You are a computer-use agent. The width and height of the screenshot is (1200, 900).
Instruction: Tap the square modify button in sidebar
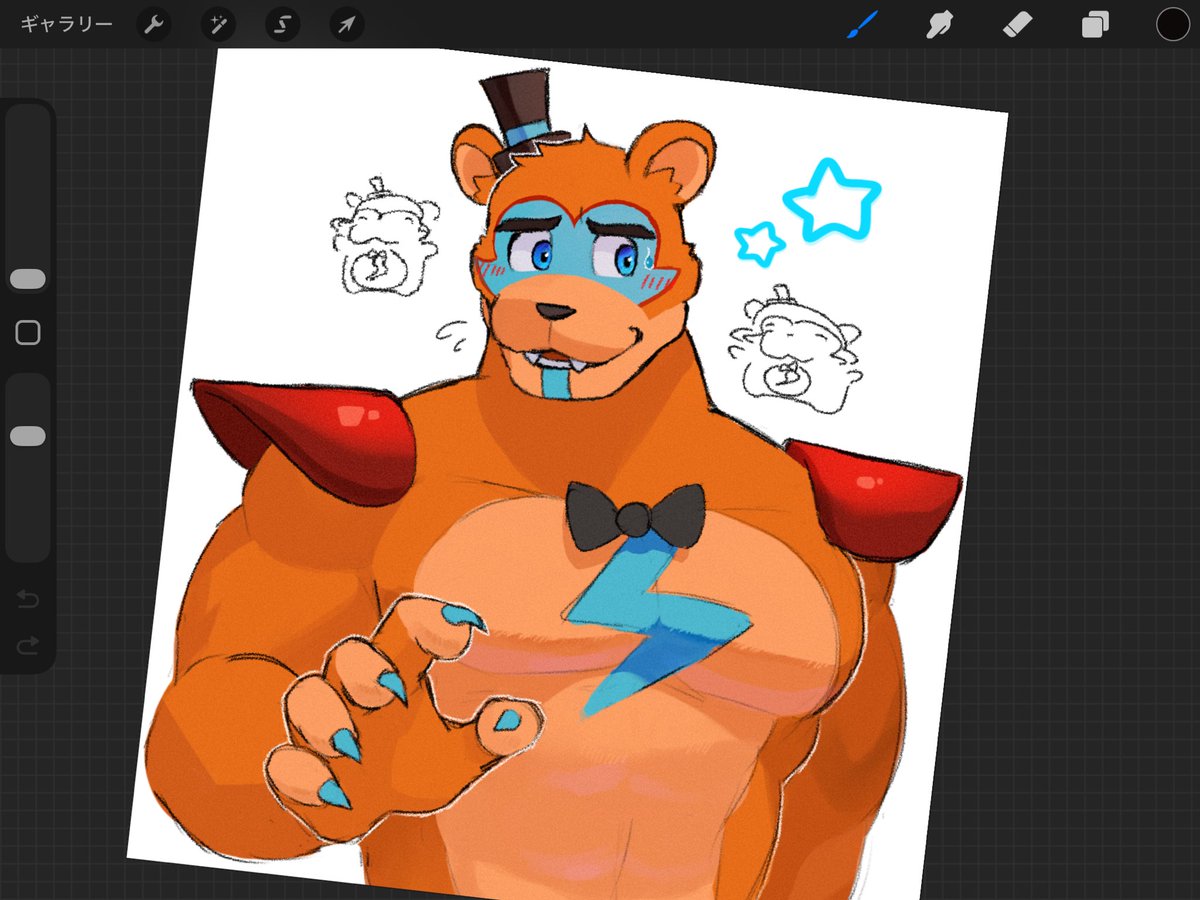28,333
